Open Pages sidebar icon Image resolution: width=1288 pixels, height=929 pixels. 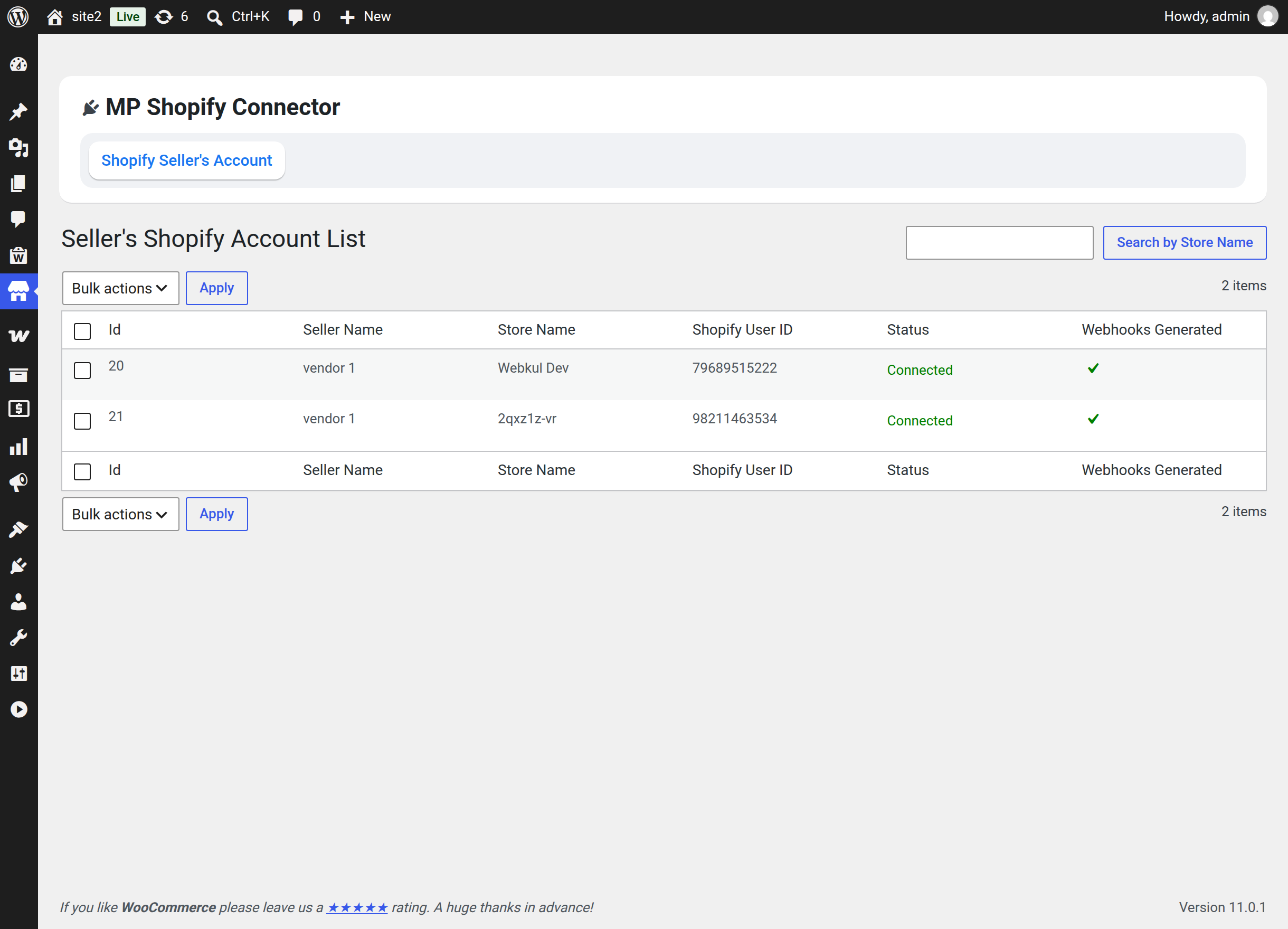(19, 183)
